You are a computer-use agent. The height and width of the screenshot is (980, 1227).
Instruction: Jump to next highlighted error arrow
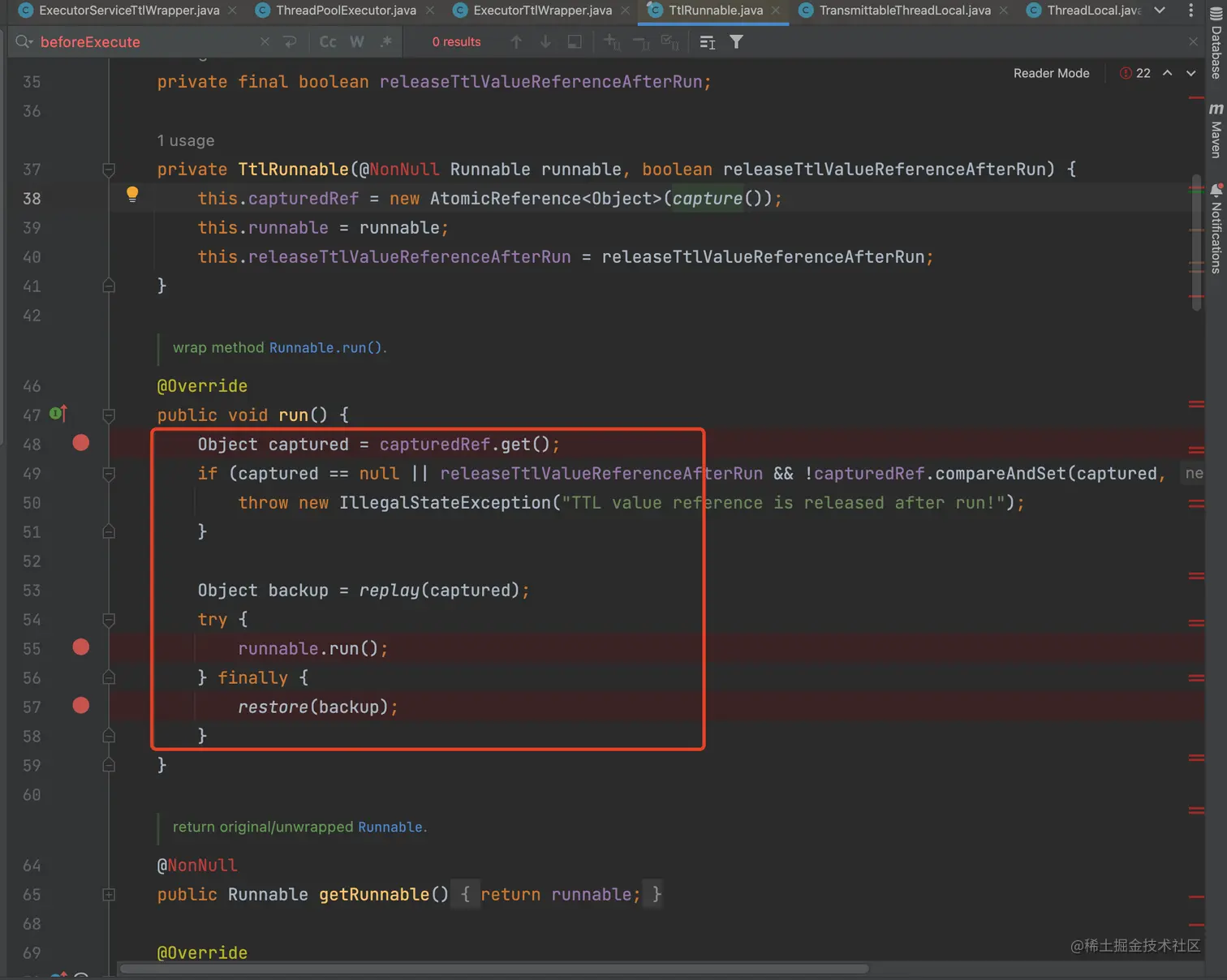[x=1190, y=73]
